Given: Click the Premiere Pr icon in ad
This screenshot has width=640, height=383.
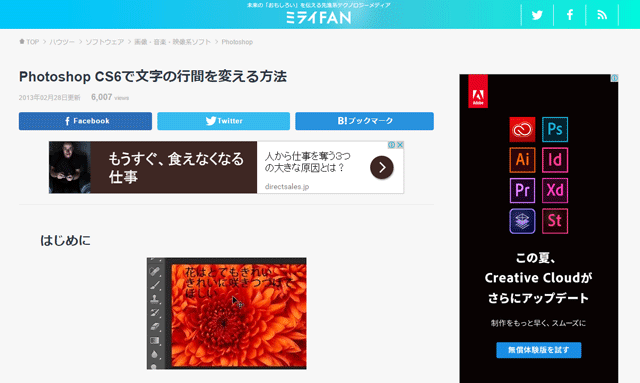Looking at the screenshot, I should [x=522, y=190].
